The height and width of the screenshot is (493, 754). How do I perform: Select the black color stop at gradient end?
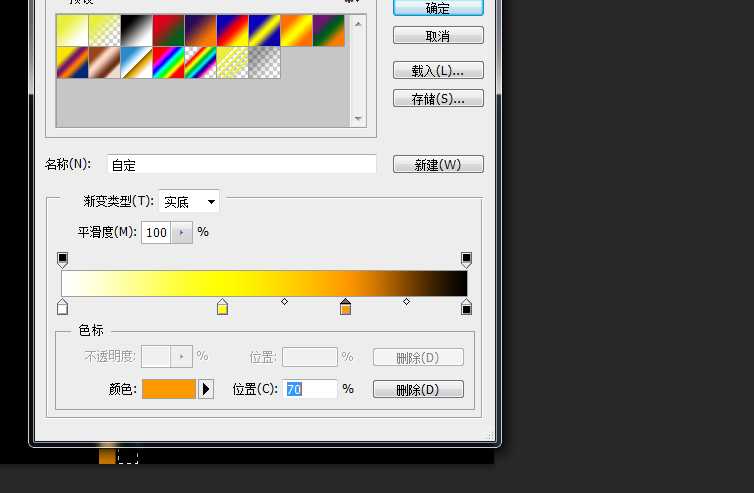pos(466,307)
